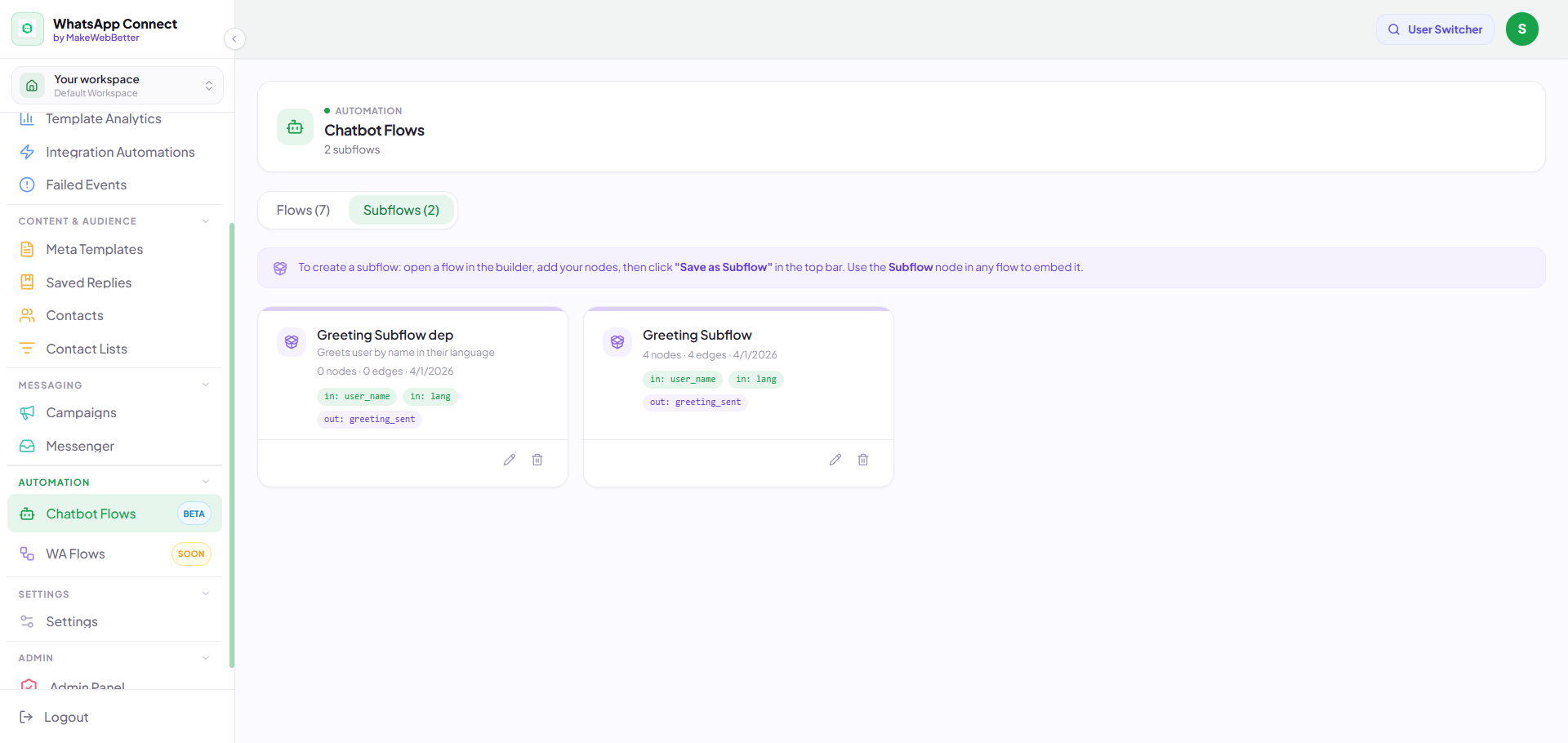This screenshot has height=743, width=1568.
Task: Collapse the Admin section
Action: point(206,657)
